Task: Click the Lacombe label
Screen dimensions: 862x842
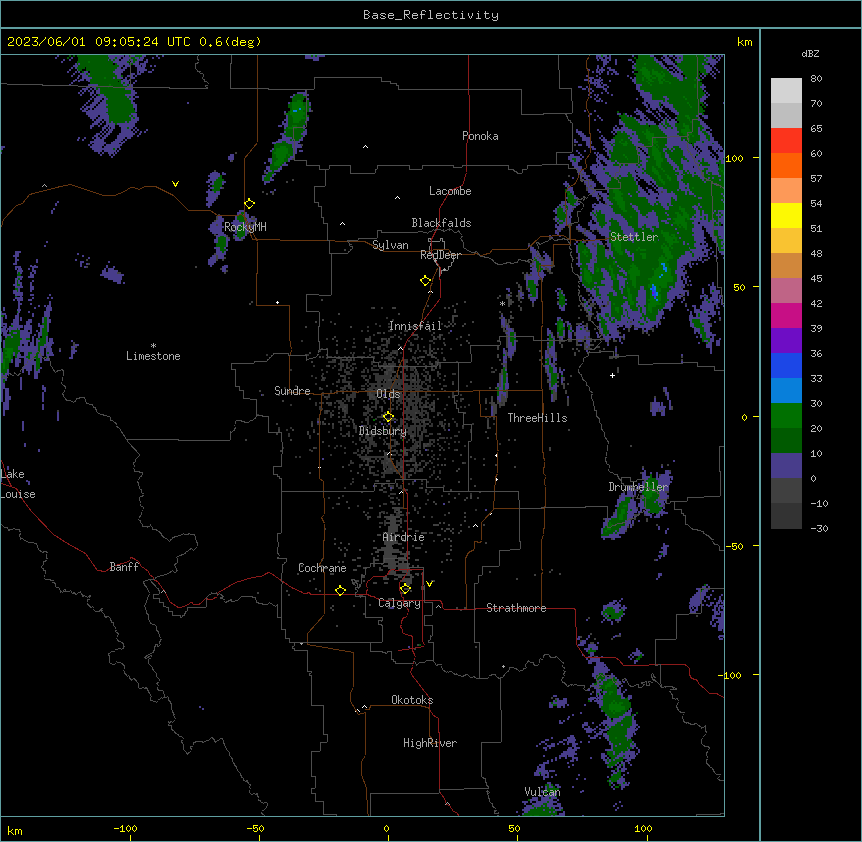Action: (x=450, y=191)
